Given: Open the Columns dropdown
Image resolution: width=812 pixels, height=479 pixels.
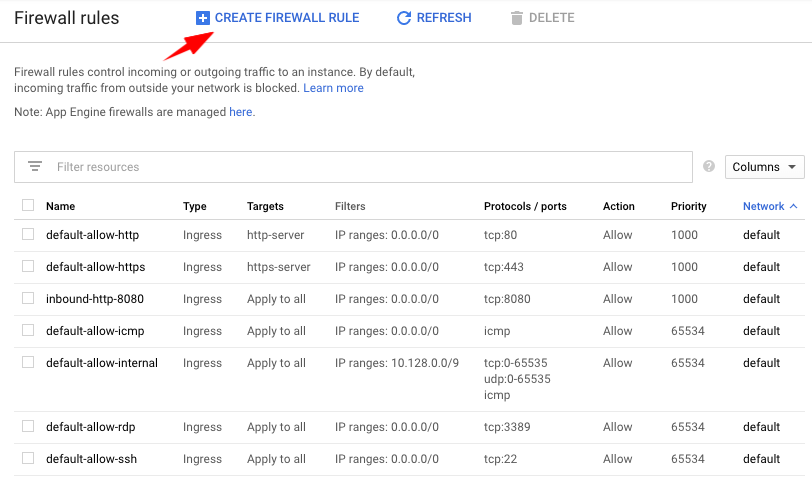Looking at the screenshot, I should (x=764, y=167).
